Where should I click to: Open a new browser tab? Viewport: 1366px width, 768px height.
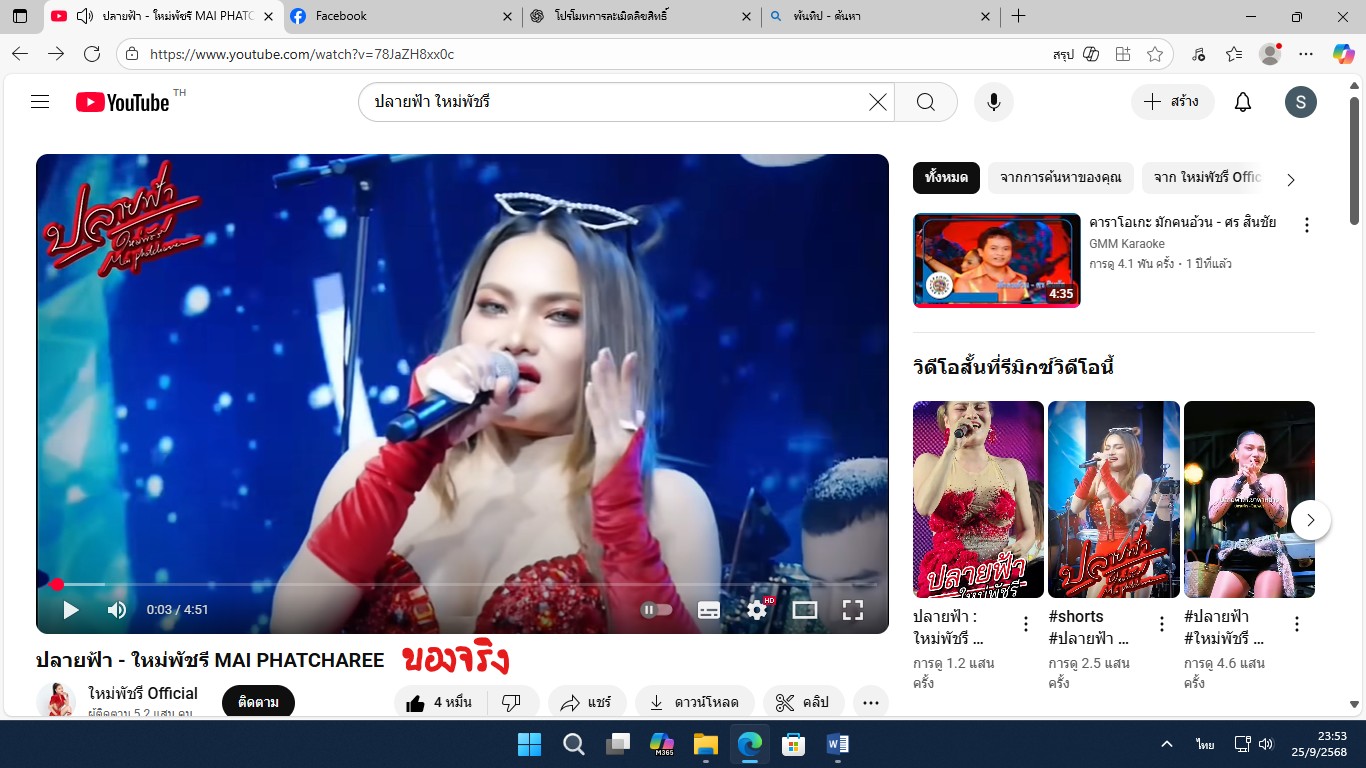tap(1018, 16)
